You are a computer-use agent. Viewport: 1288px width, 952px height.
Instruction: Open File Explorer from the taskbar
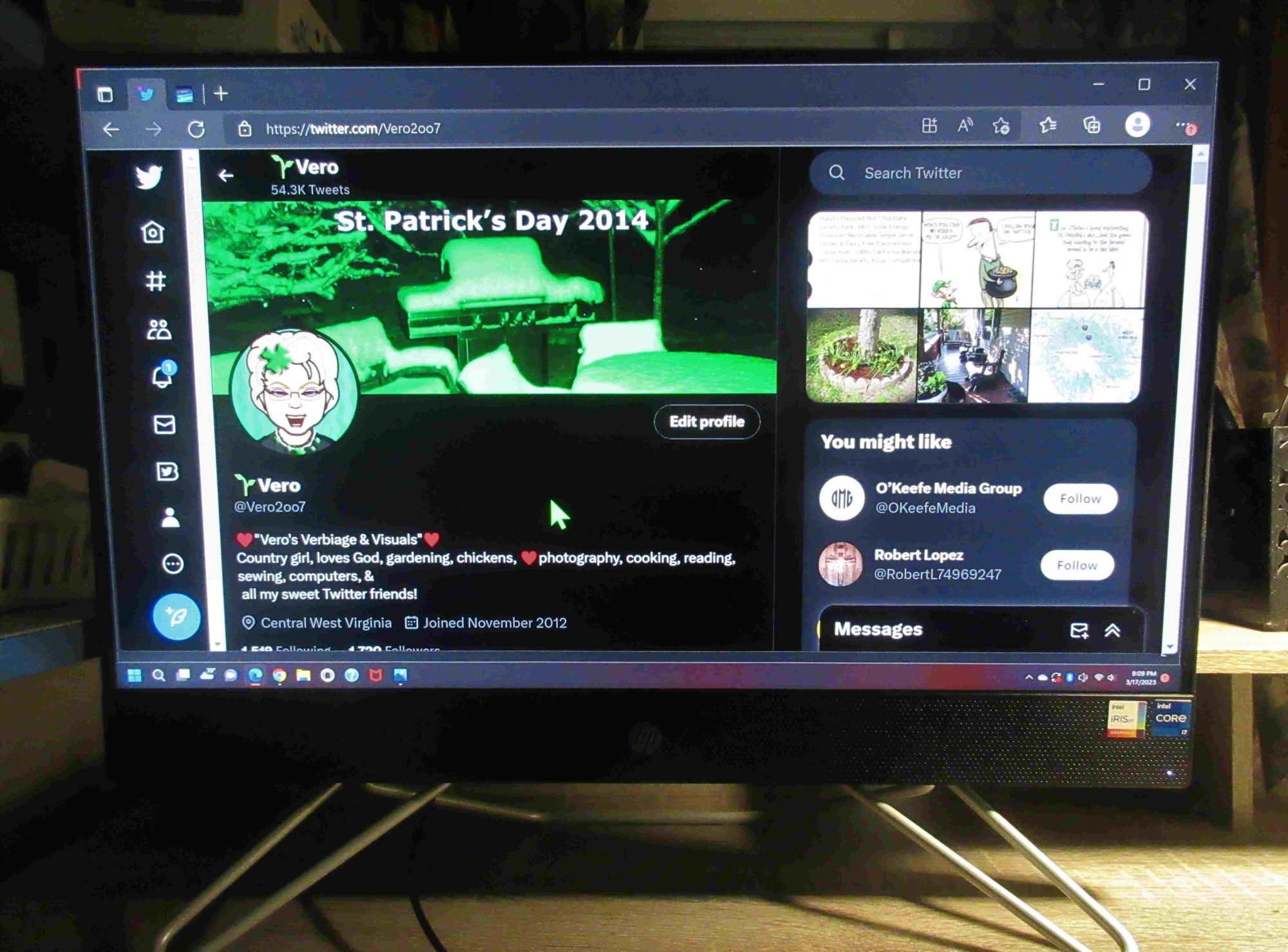303,675
